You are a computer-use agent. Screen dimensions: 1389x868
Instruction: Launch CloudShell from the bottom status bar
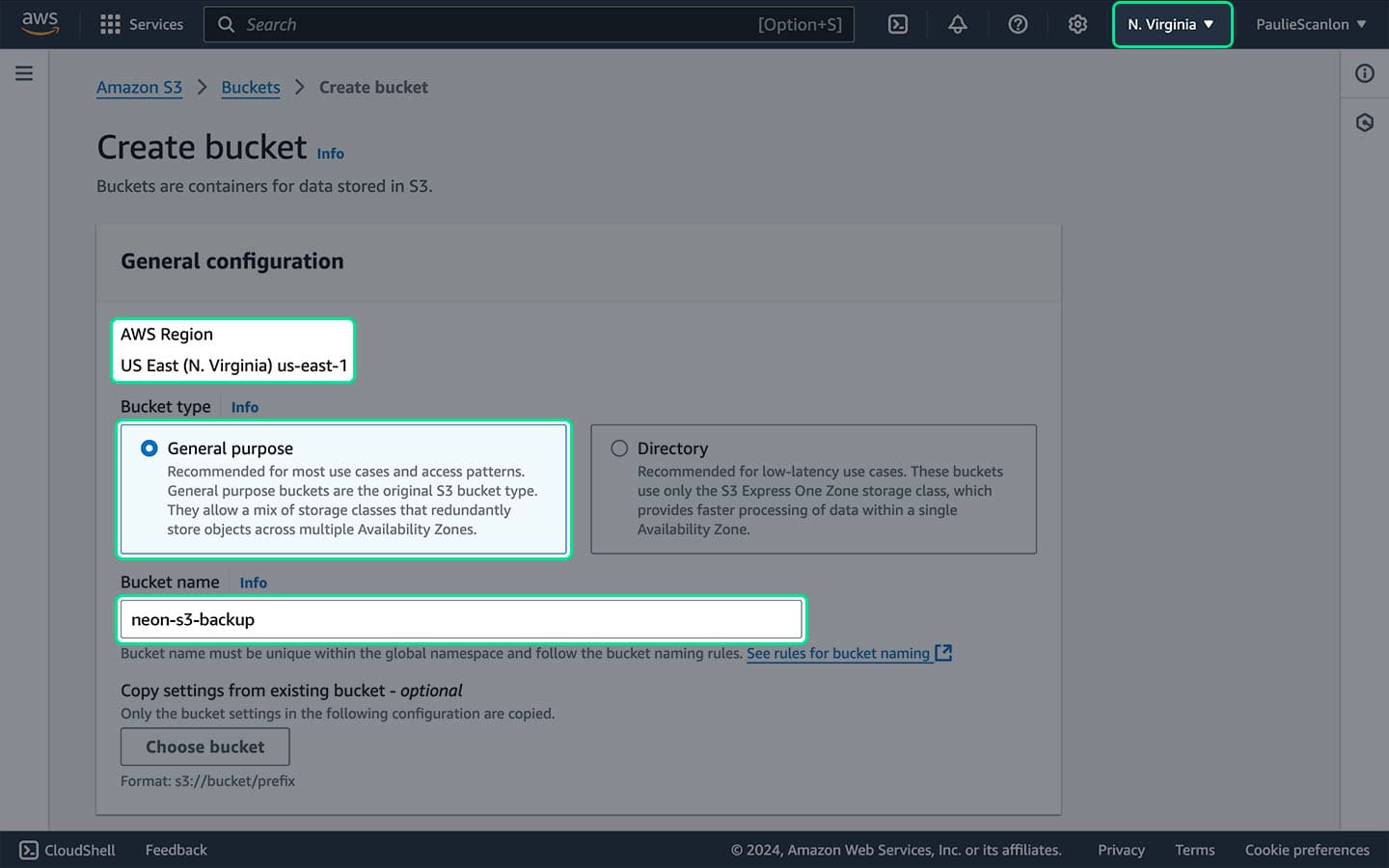[68, 850]
